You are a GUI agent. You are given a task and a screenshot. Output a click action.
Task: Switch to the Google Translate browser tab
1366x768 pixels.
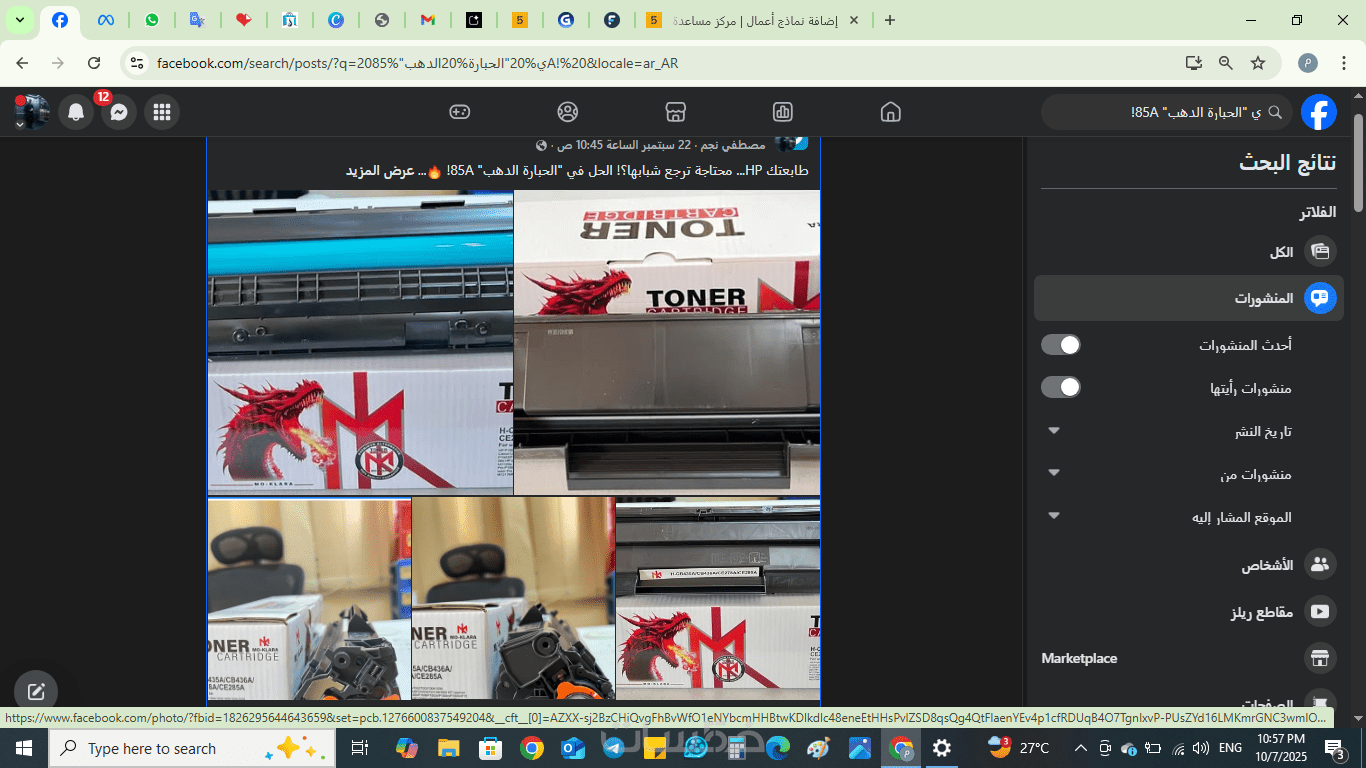[198, 20]
